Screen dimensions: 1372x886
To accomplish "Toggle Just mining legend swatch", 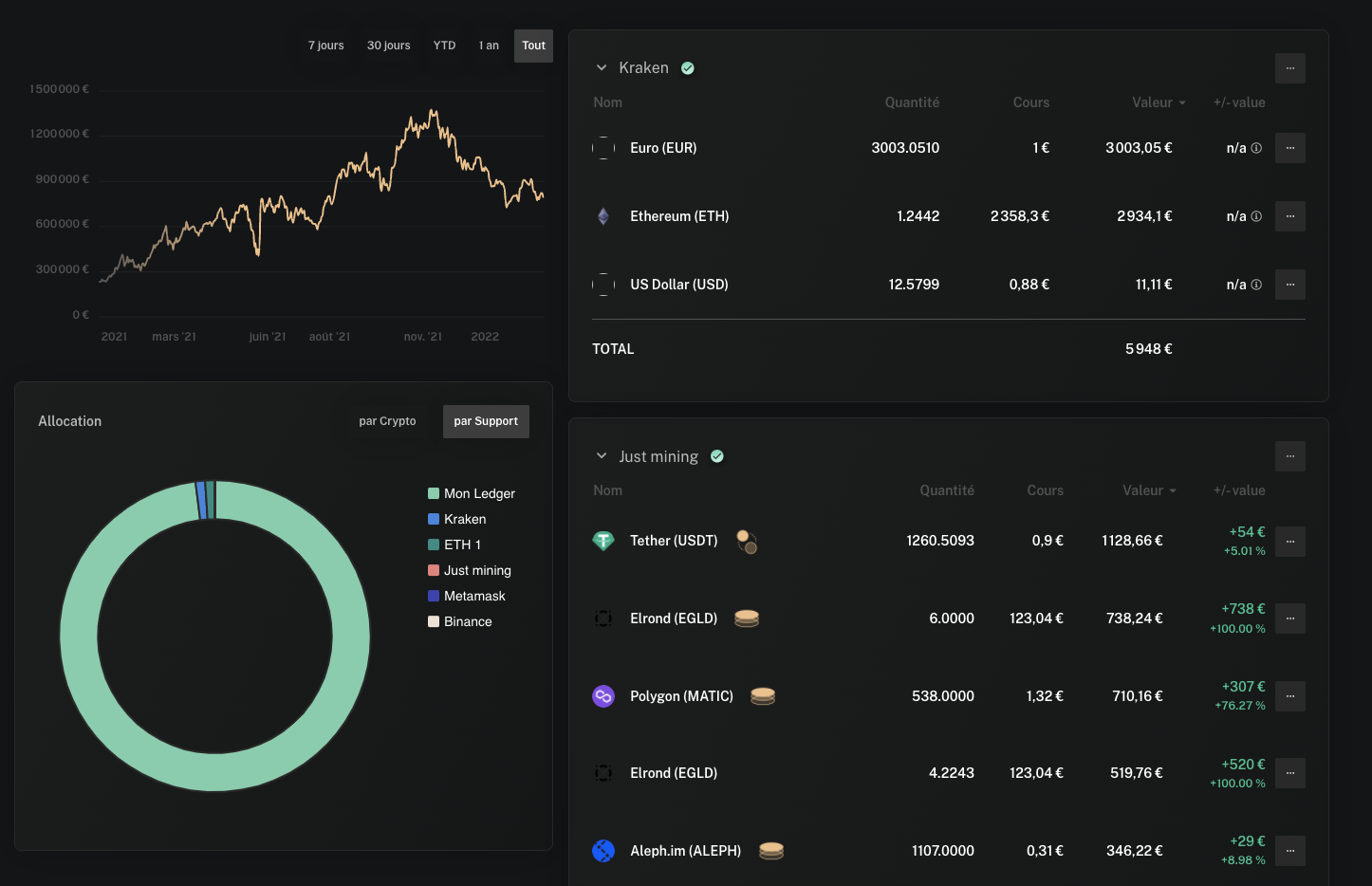I will coord(434,570).
